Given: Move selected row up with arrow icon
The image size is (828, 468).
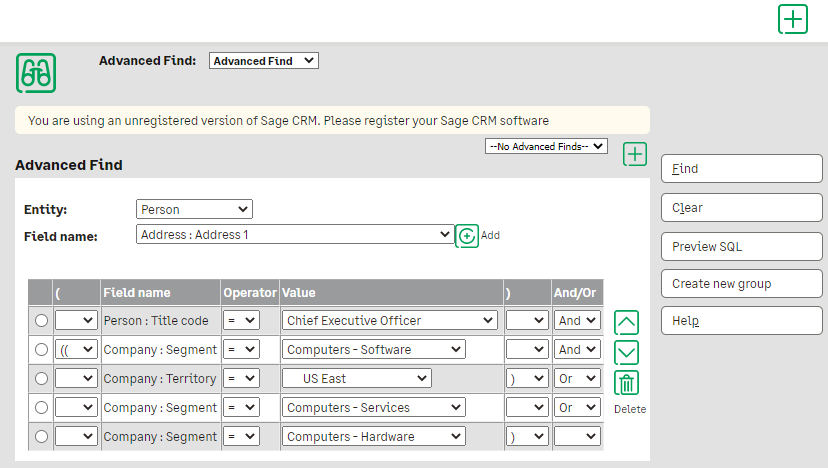Looking at the screenshot, I should tap(626, 323).
